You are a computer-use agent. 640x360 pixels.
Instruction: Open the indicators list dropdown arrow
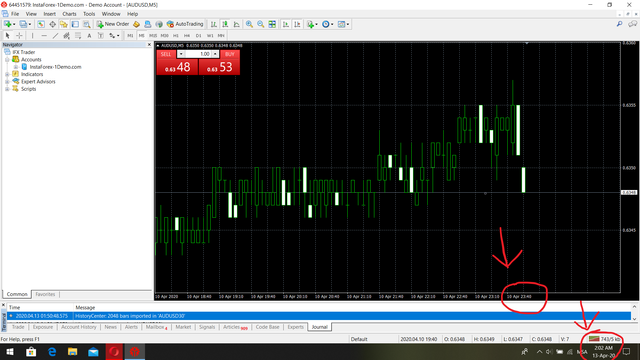[316, 24]
